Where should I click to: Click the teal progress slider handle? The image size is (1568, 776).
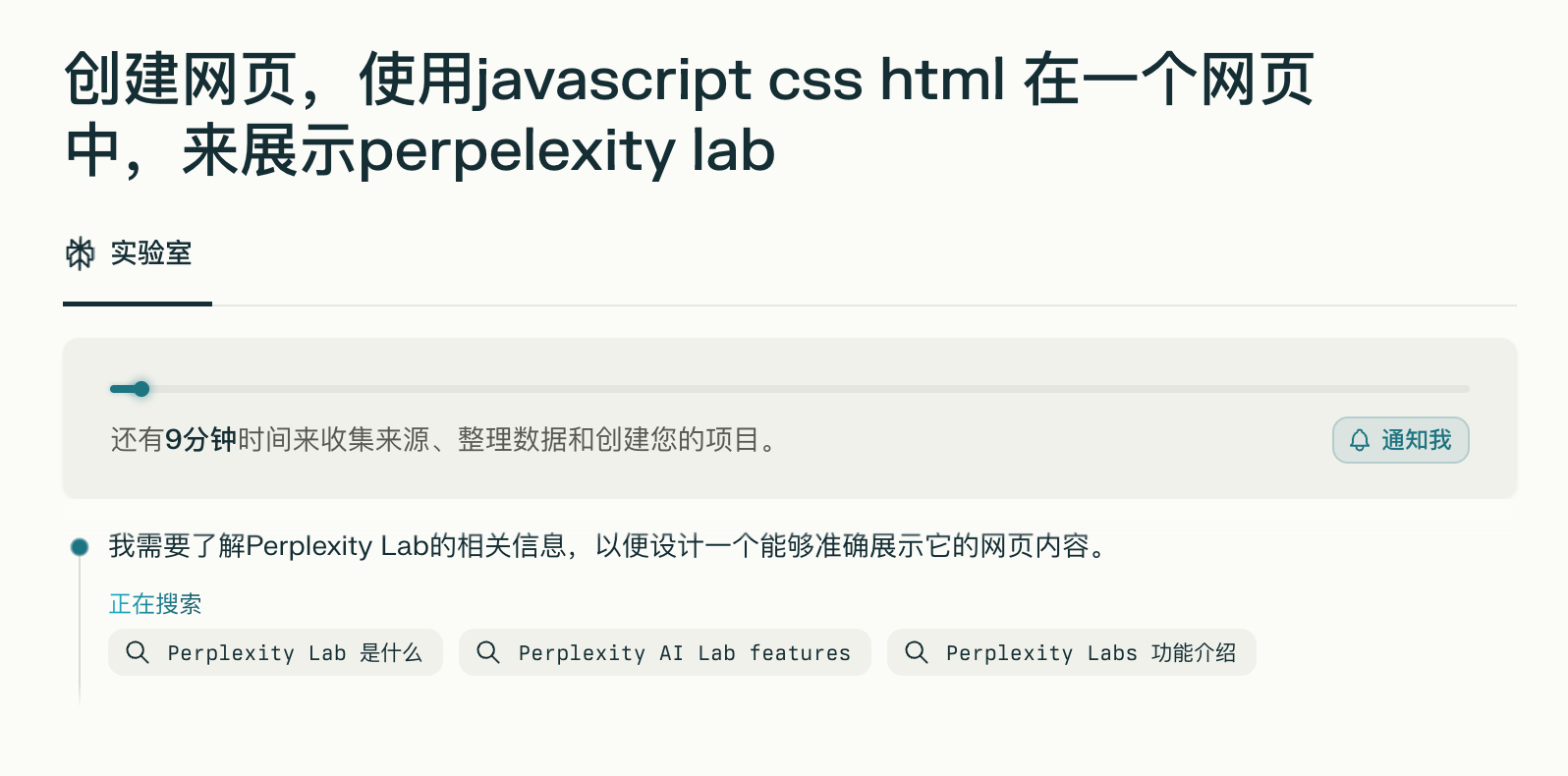point(141,389)
